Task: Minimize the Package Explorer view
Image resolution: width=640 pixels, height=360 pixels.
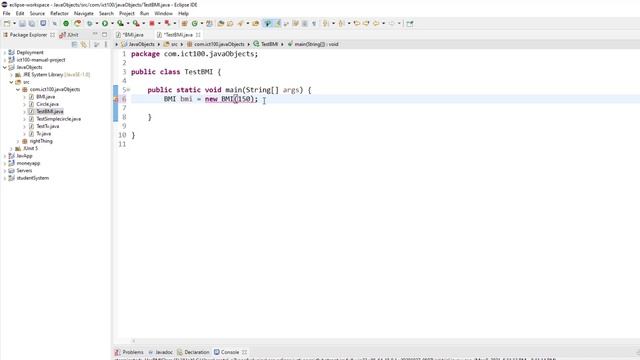Action: point(95,34)
